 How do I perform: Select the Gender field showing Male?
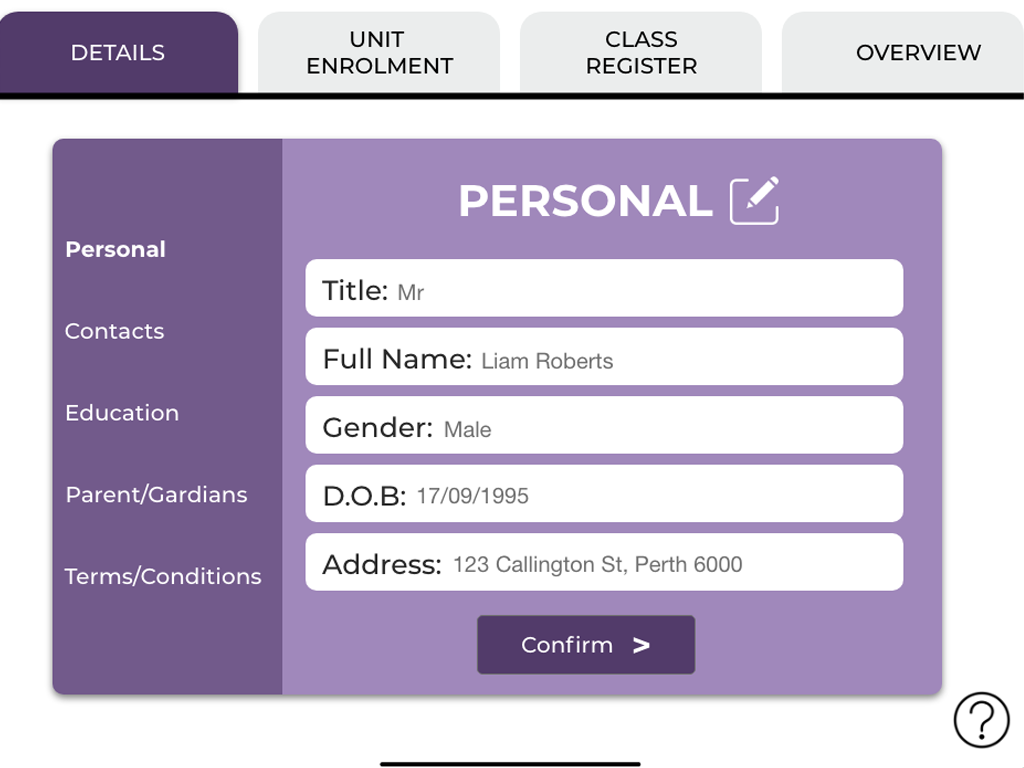pos(604,425)
